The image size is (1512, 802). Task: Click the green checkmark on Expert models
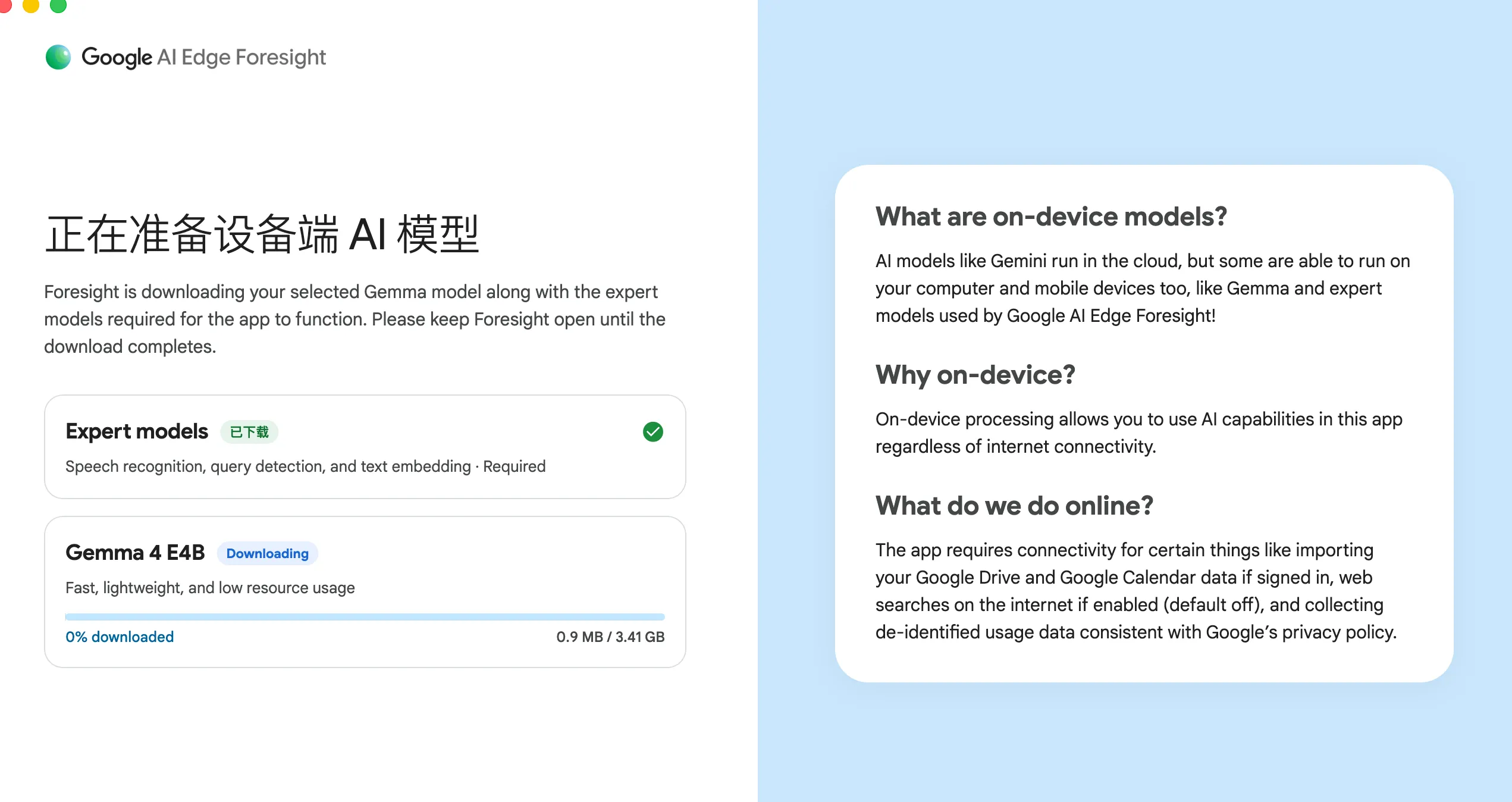[653, 432]
